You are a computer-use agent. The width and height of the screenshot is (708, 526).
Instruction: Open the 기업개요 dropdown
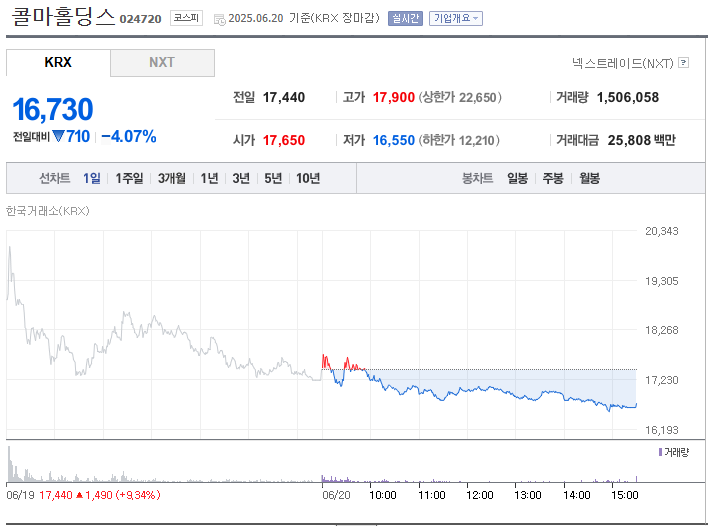[456, 18]
